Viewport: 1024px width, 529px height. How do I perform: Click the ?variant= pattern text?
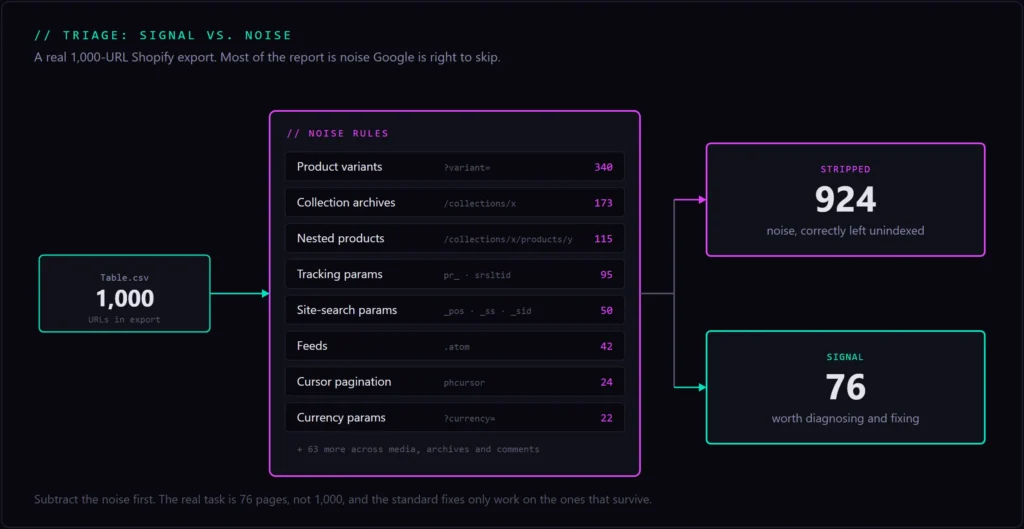[x=467, y=168]
